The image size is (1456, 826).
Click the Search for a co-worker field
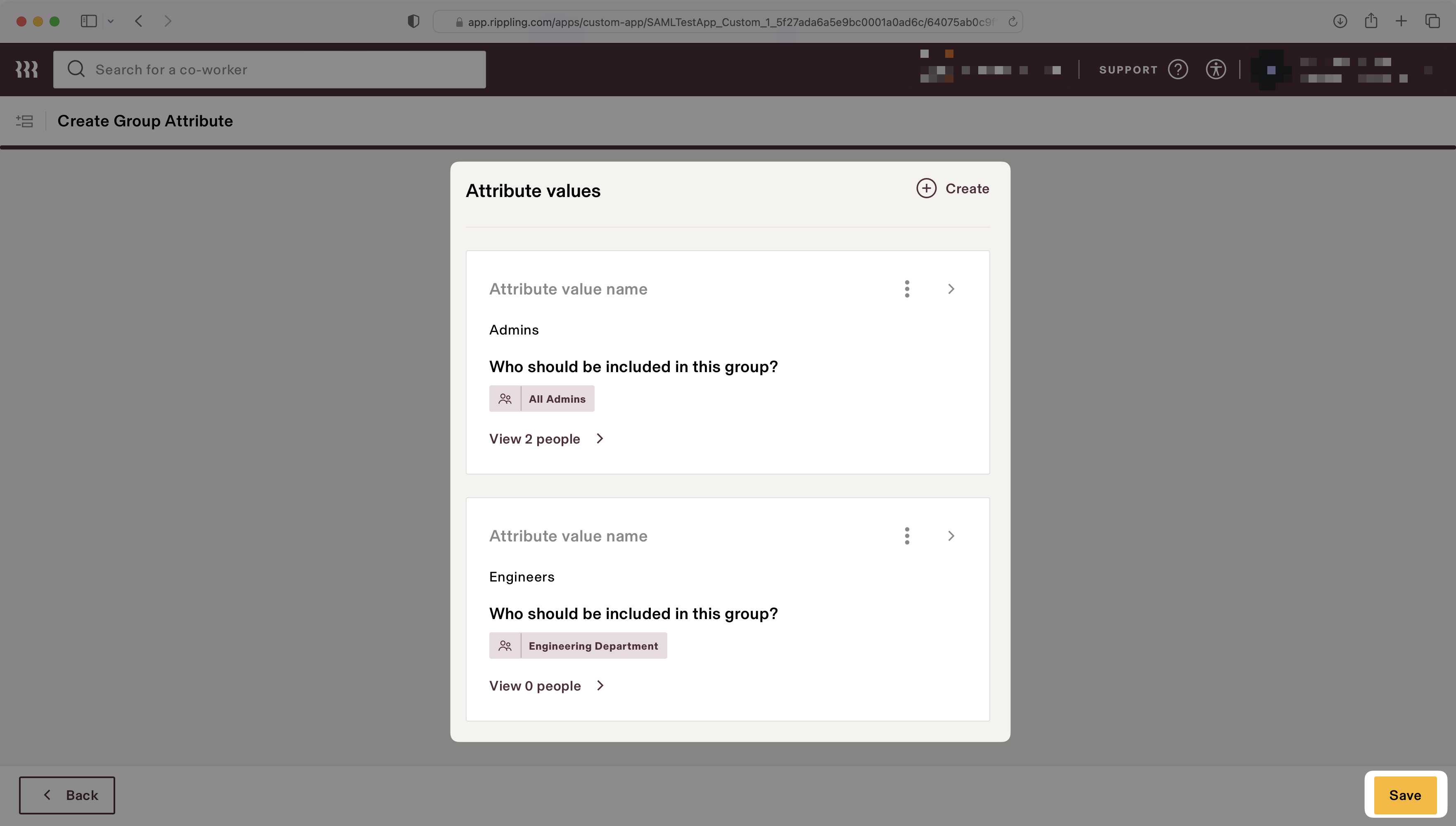(269, 69)
